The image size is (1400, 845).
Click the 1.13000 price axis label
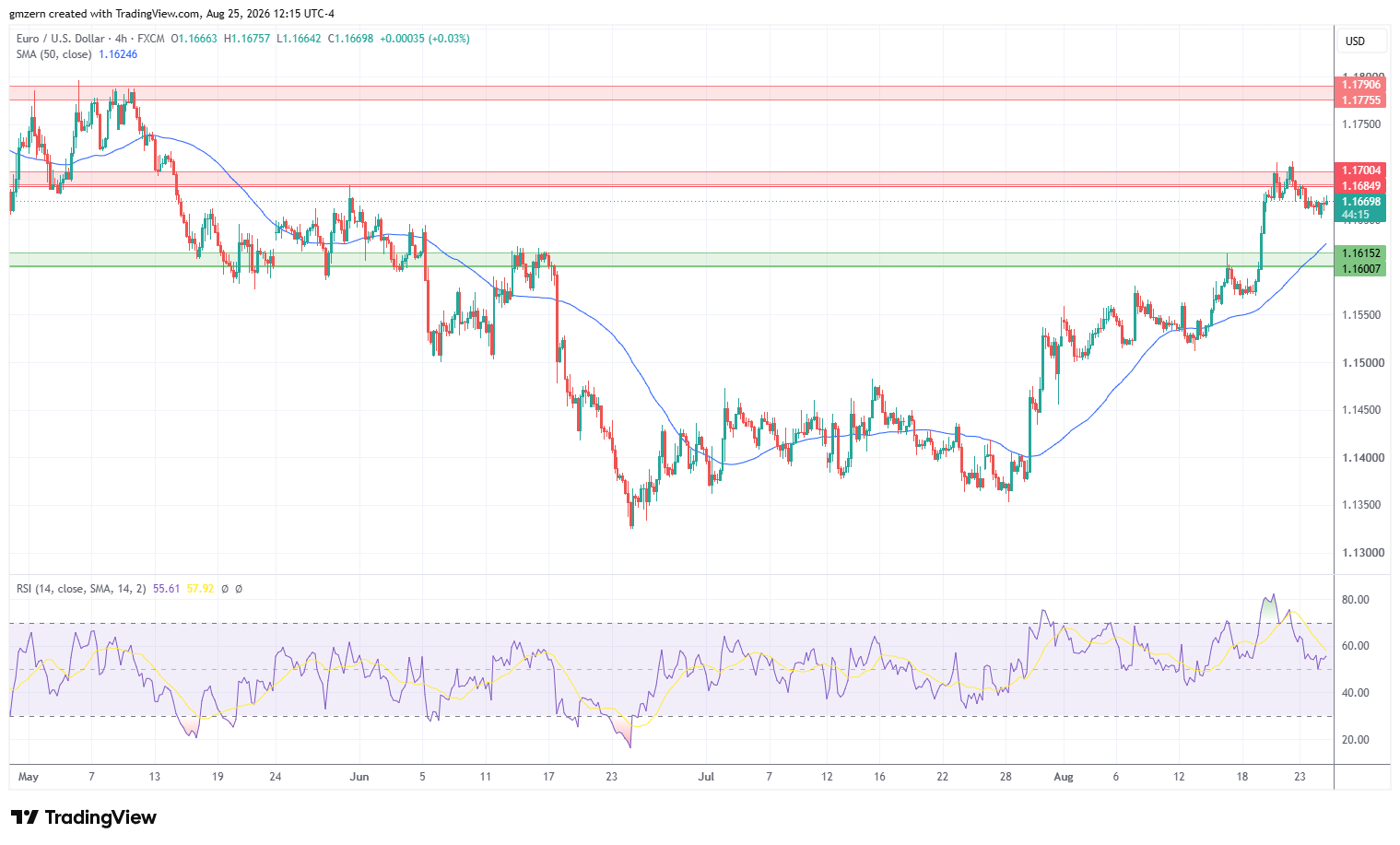[1362, 553]
